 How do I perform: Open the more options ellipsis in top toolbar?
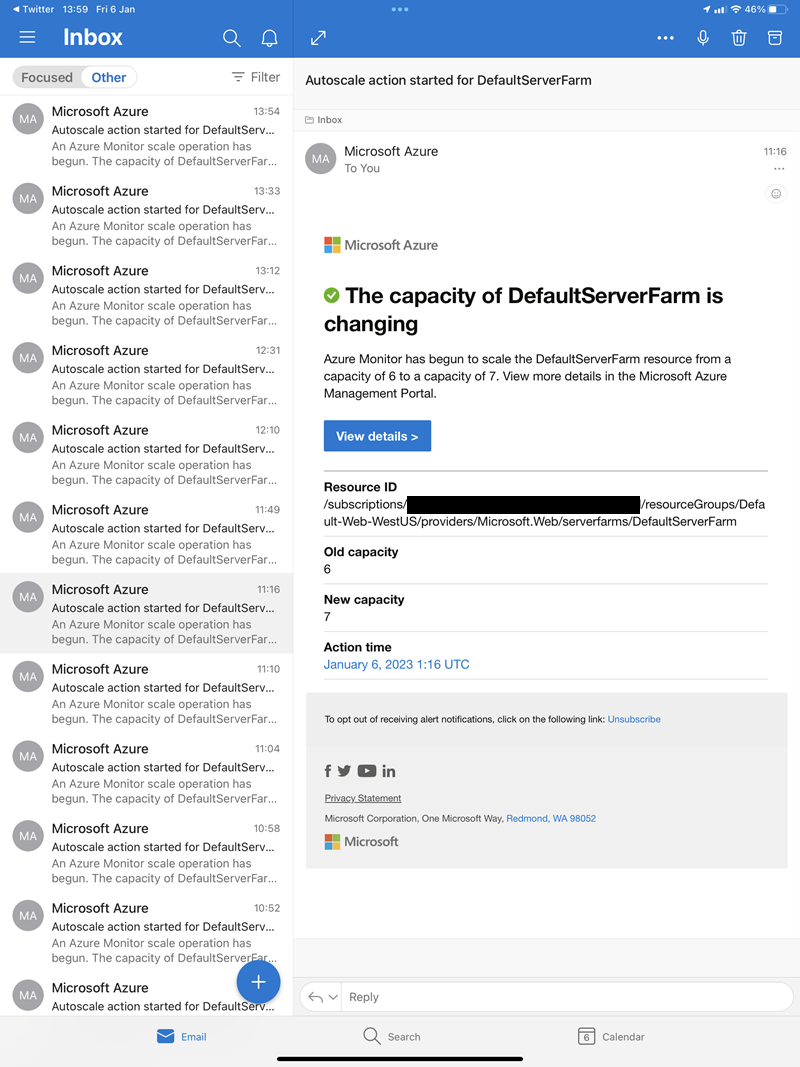[665, 38]
